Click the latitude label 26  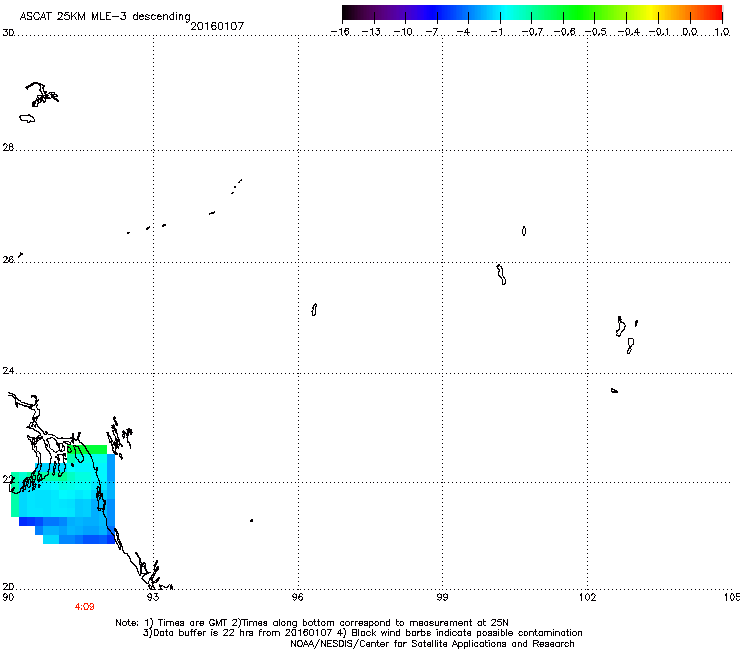8,260
